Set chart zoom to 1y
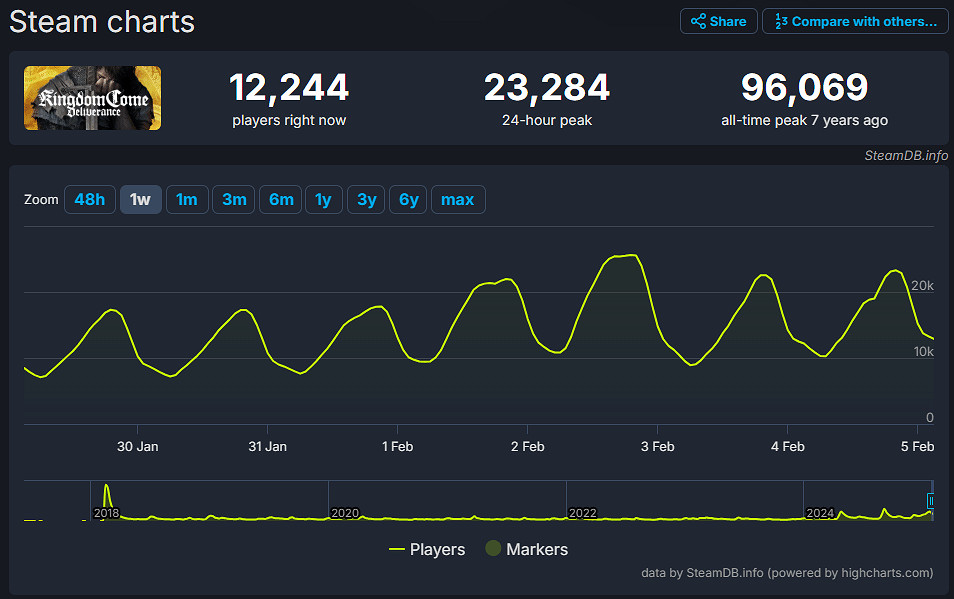 click(x=323, y=200)
